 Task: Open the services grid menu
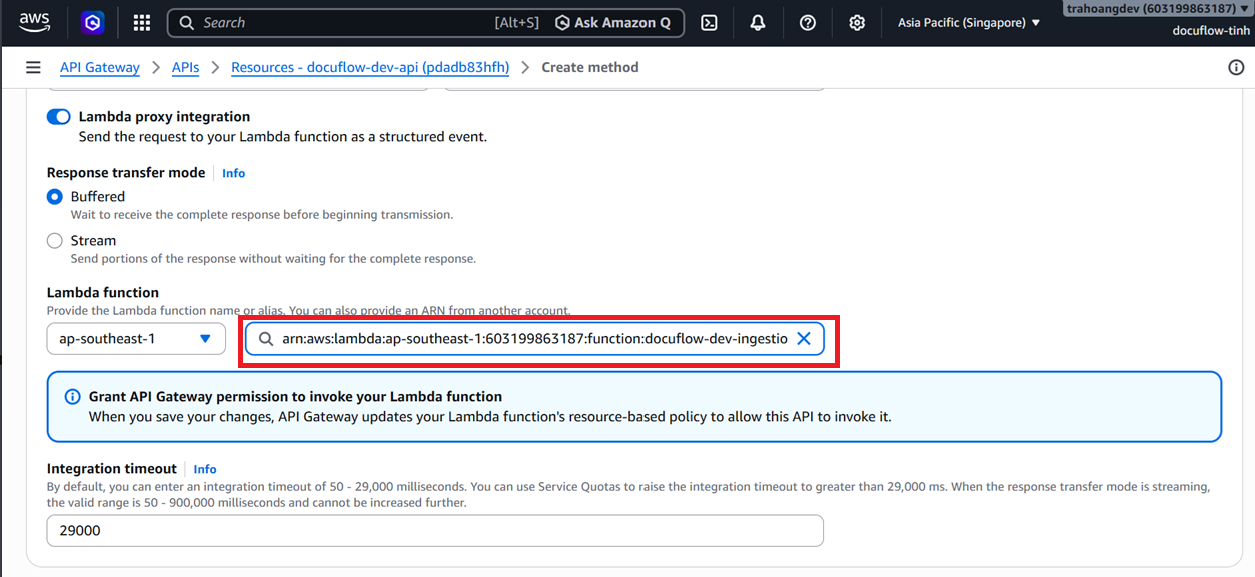coord(142,22)
